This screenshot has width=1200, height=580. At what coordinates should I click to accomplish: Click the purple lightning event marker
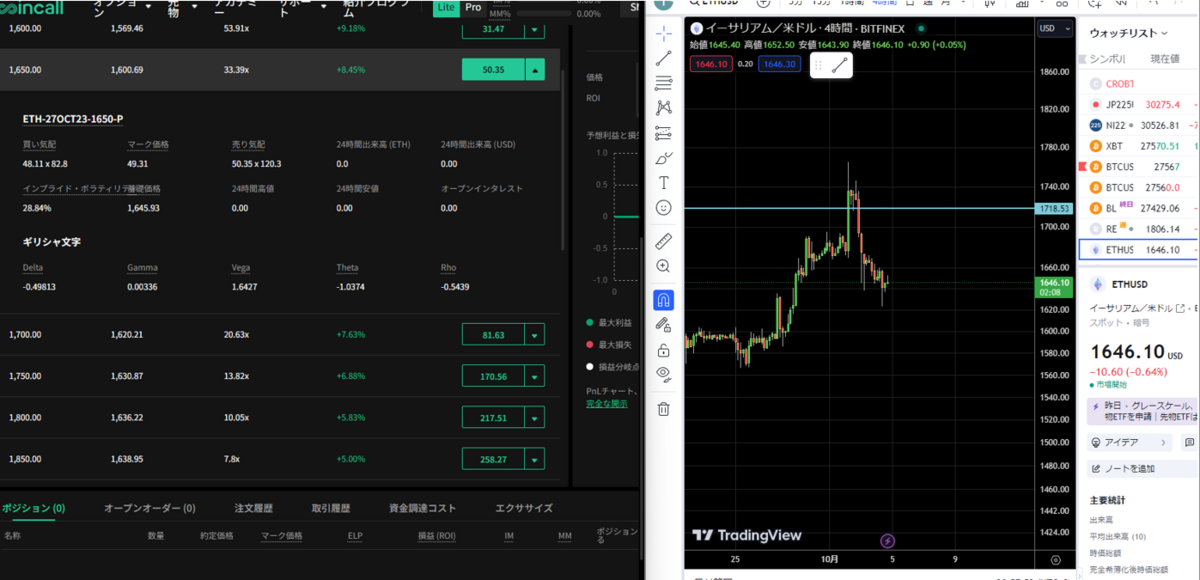pos(888,541)
